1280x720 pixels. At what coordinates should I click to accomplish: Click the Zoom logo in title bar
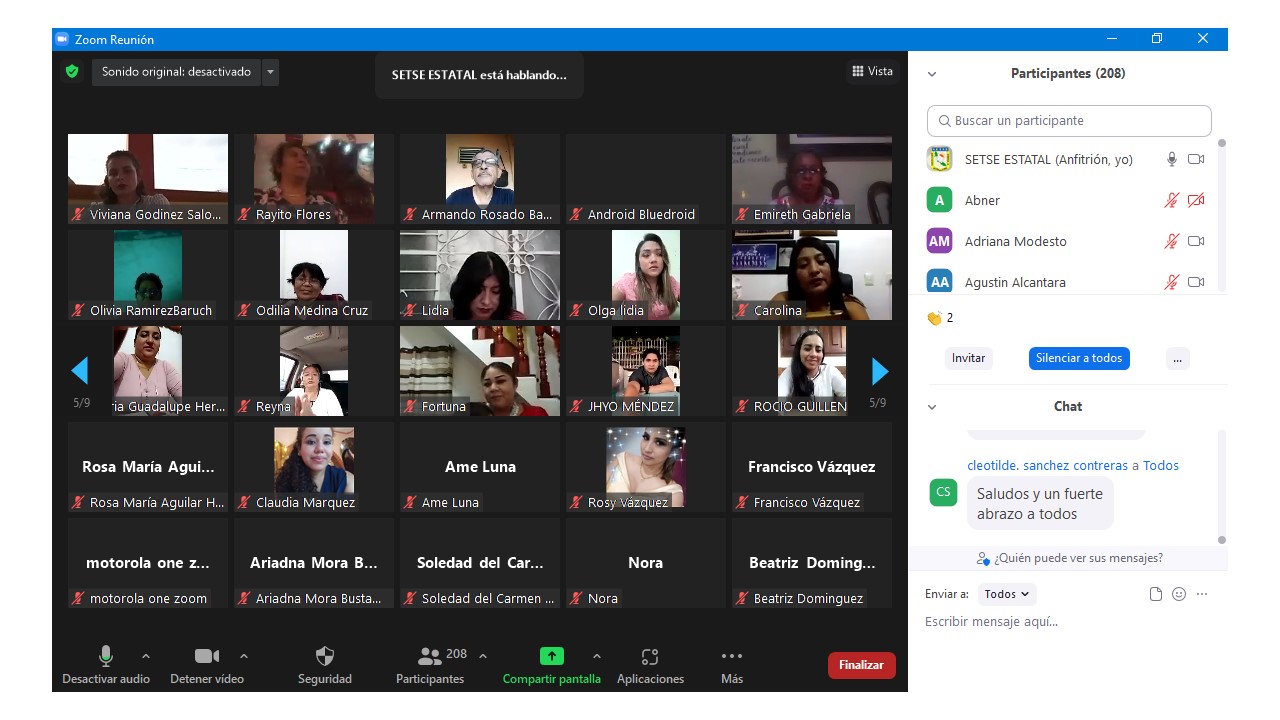pyautogui.click(x=62, y=39)
